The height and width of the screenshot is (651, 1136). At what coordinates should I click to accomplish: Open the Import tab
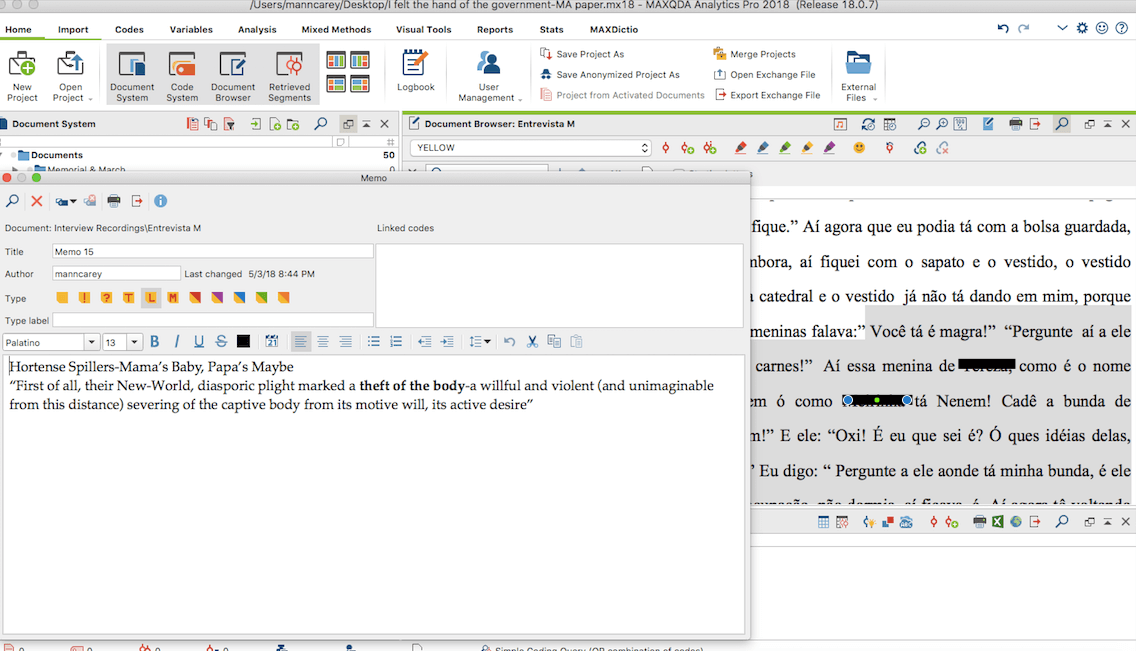(x=73, y=30)
